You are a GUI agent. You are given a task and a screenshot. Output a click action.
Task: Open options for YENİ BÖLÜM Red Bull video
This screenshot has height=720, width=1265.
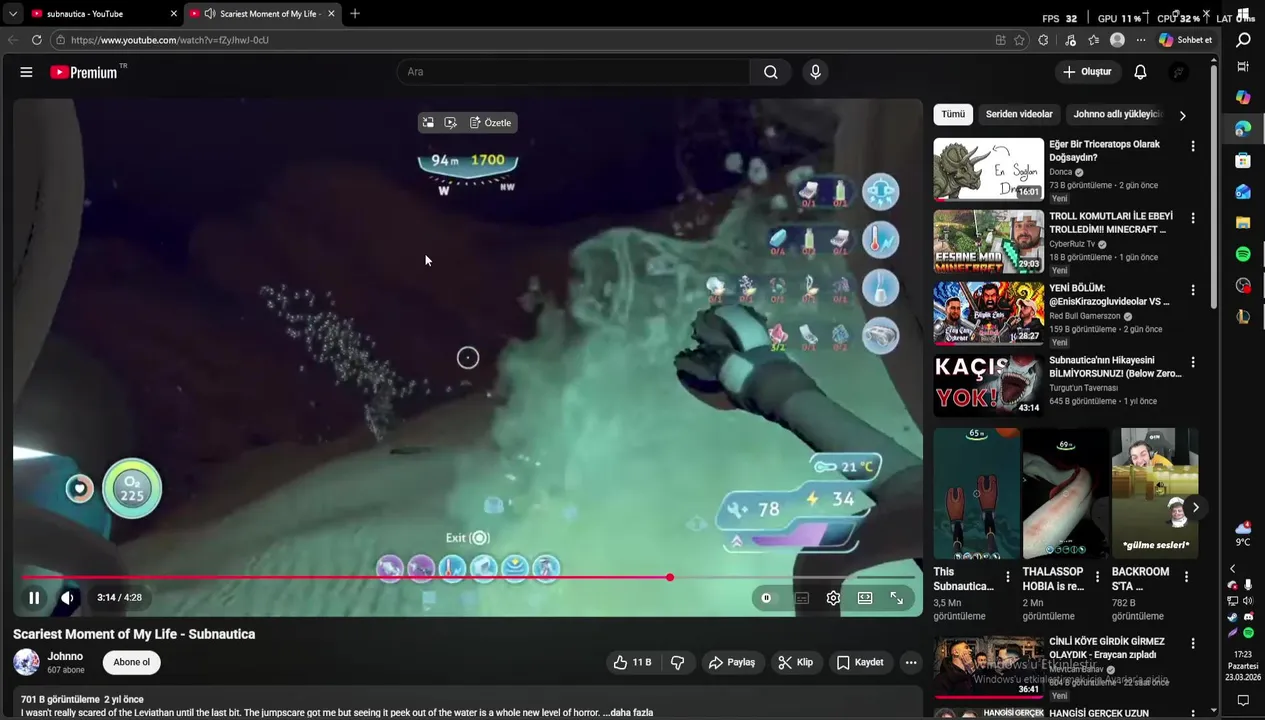1192,290
